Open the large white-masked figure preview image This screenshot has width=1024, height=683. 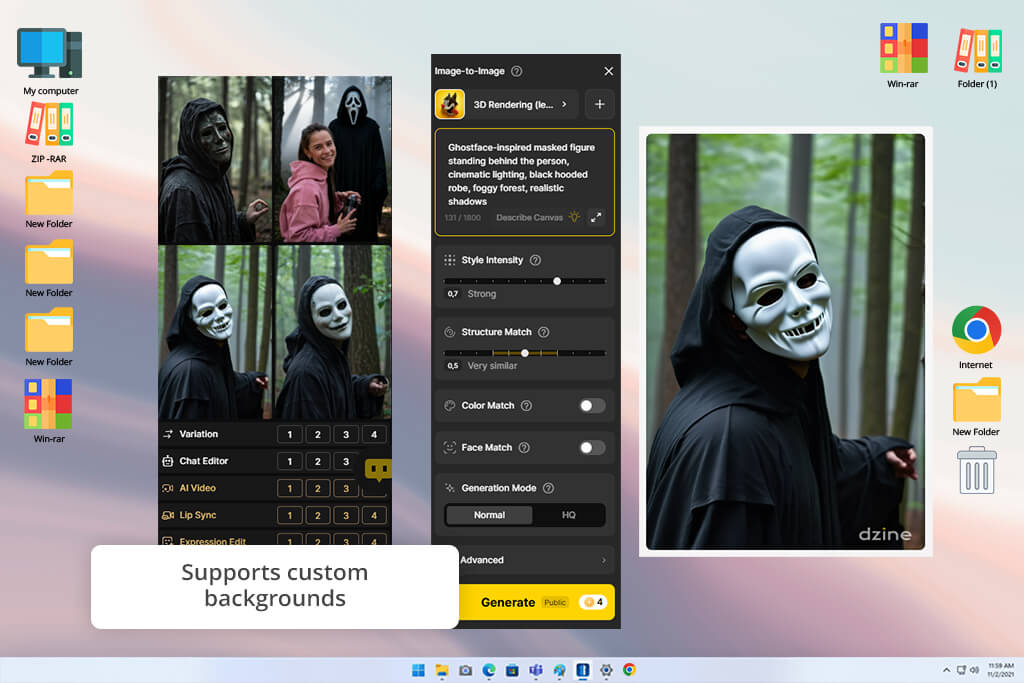786,342
